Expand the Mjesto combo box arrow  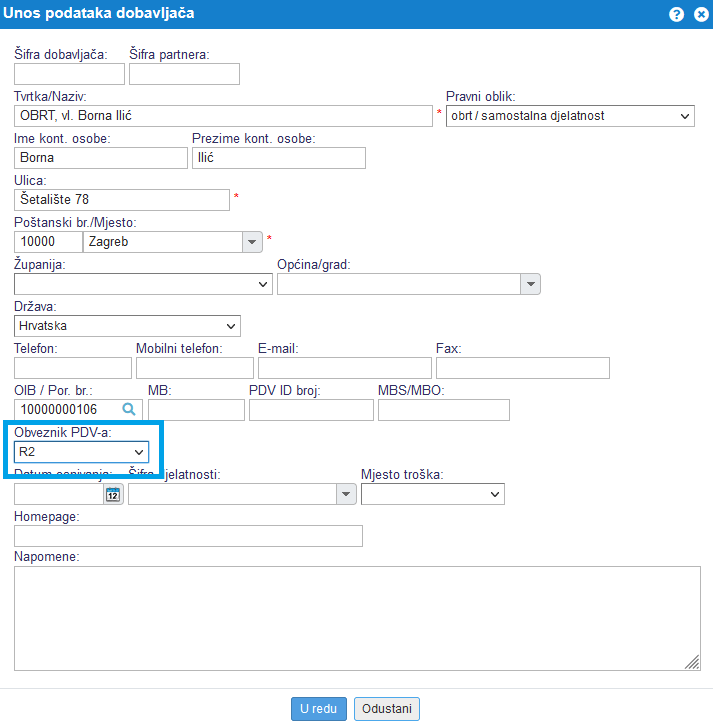tap(251, 242)
